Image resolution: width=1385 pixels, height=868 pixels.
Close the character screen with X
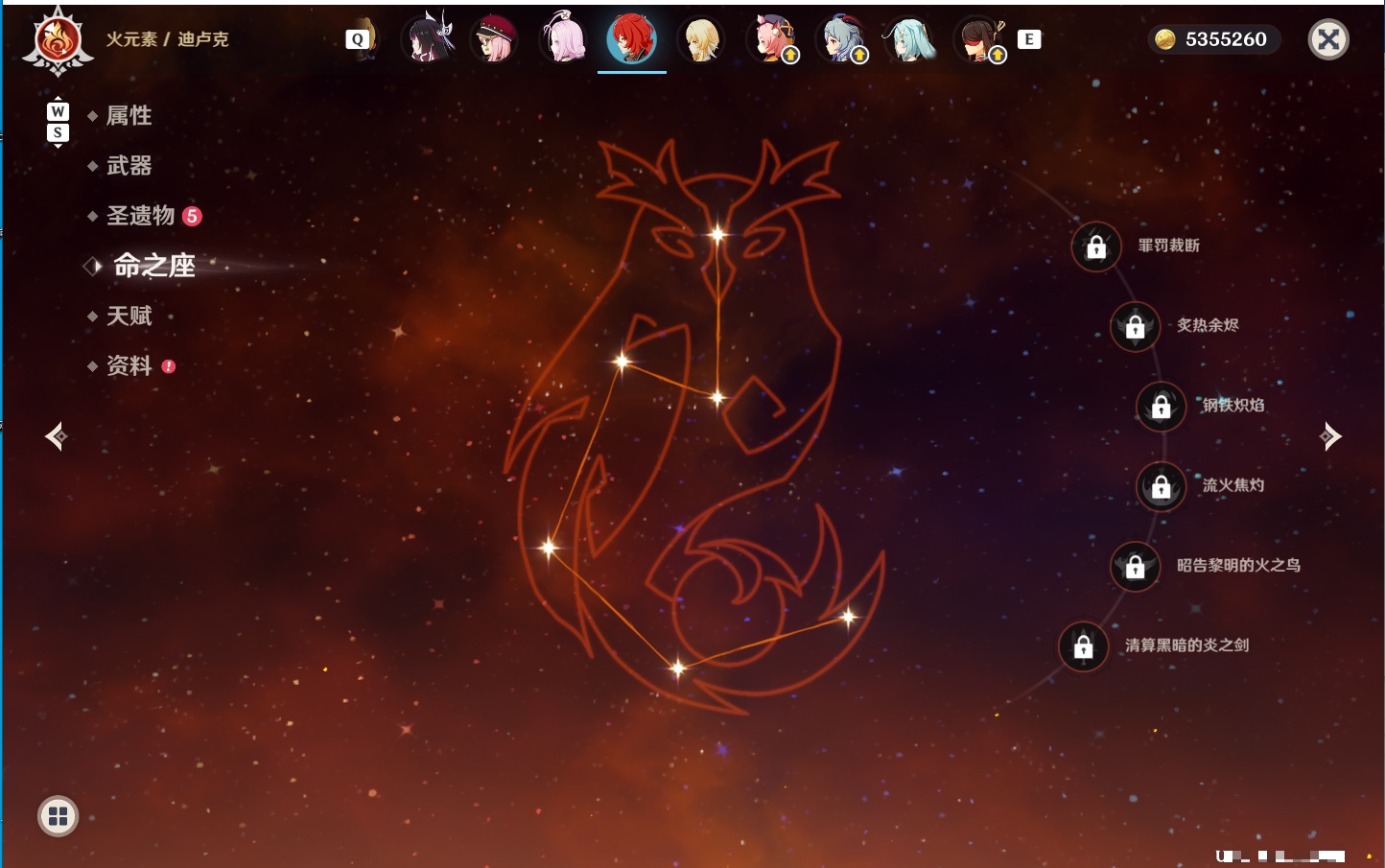point(1328,39)
